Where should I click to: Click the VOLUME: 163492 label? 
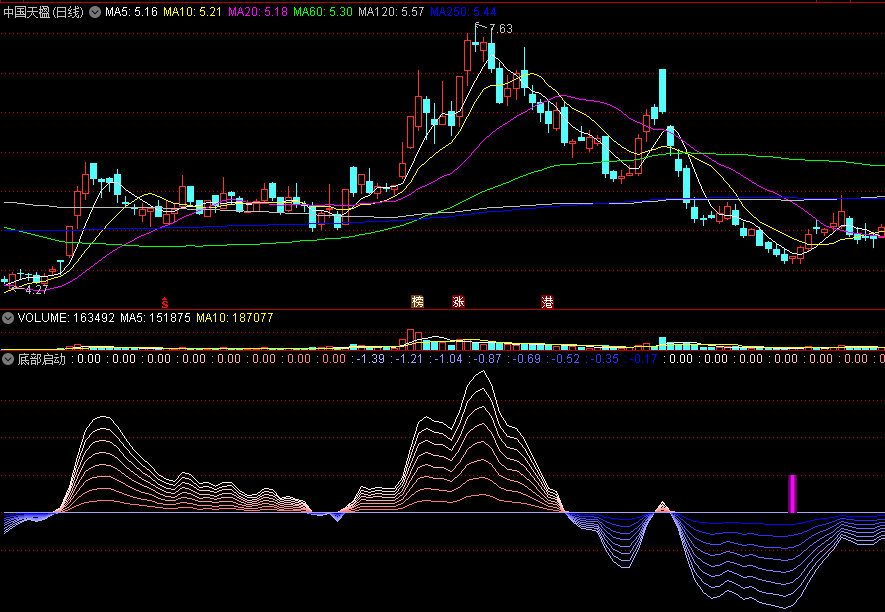(67, 318)
